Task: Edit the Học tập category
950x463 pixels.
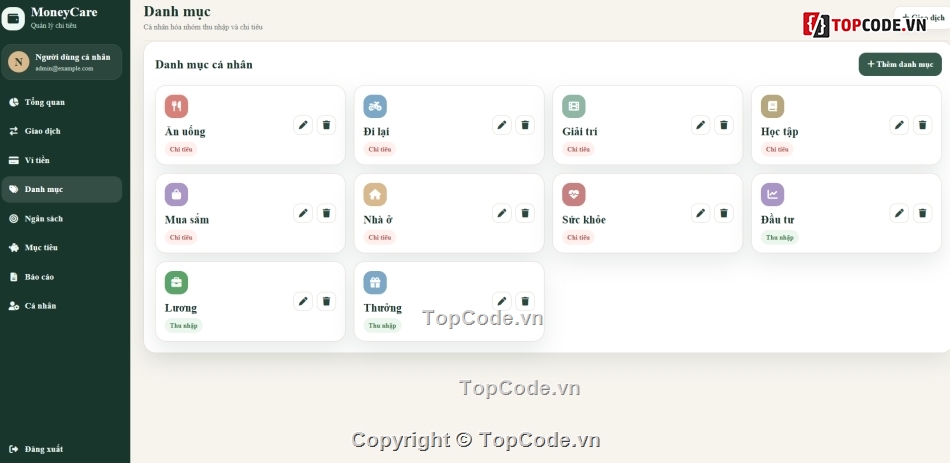Action: tap(899, 125)
